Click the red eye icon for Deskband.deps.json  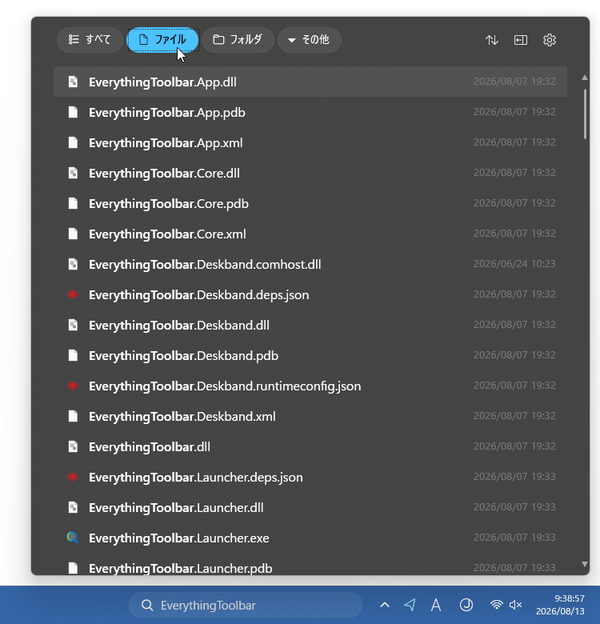(x=73, y=294)
